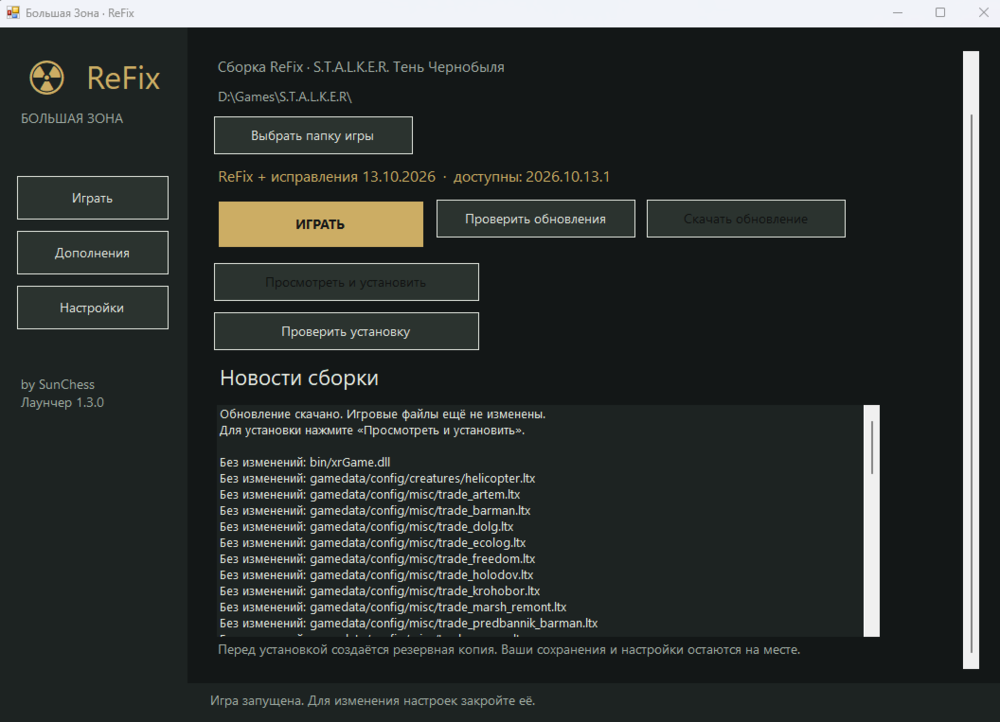Click the radiation logo icon
This screenshot has width=1000, height=722.
click(47, 78)
